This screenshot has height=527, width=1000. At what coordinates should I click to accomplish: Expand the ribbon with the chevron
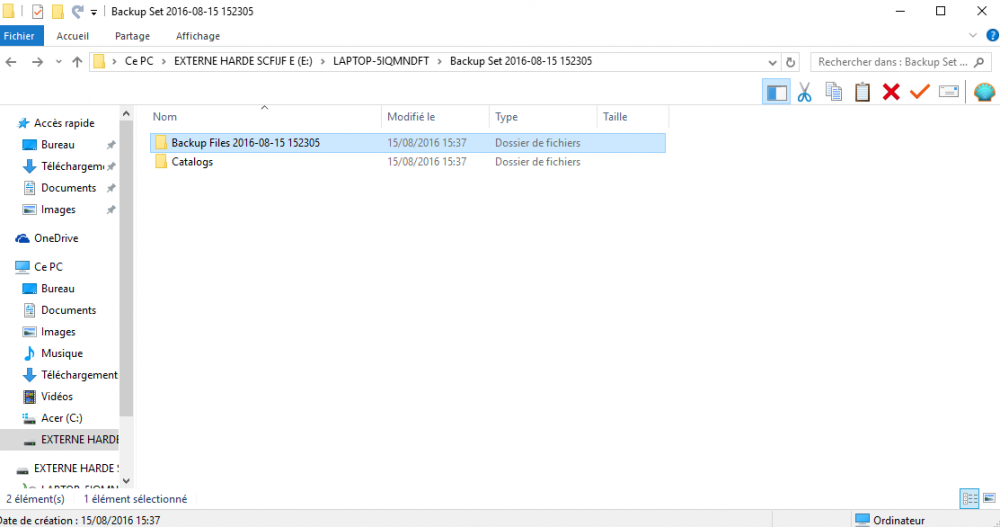pyautogui.click(x=973, y=36)
